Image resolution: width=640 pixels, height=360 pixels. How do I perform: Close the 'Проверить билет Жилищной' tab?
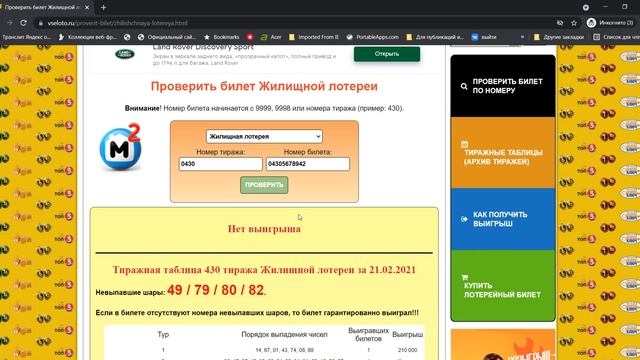coord(87,7)
